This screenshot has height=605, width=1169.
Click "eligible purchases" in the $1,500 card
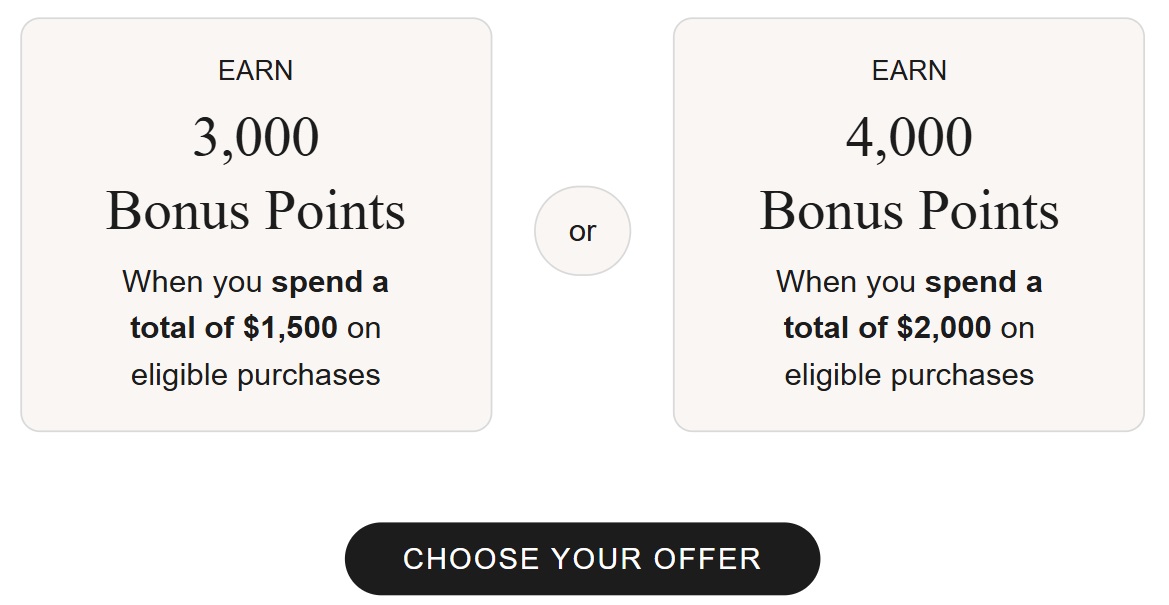256,375
